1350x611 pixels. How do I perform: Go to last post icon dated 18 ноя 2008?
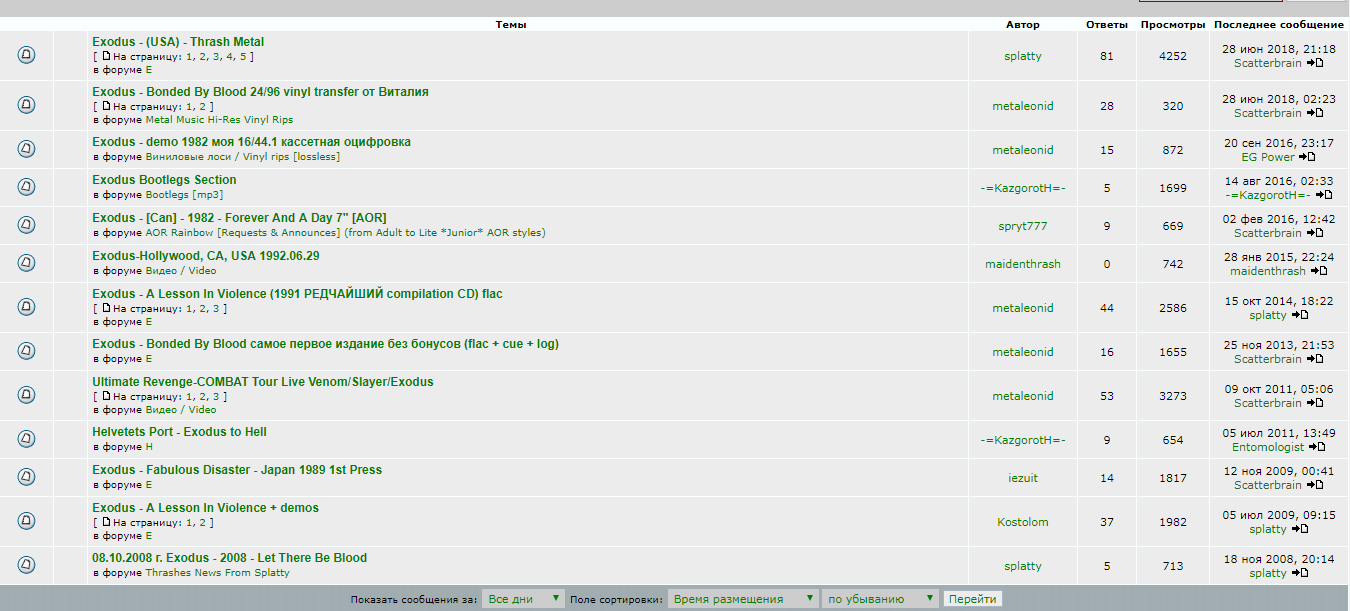[1299, 573]
